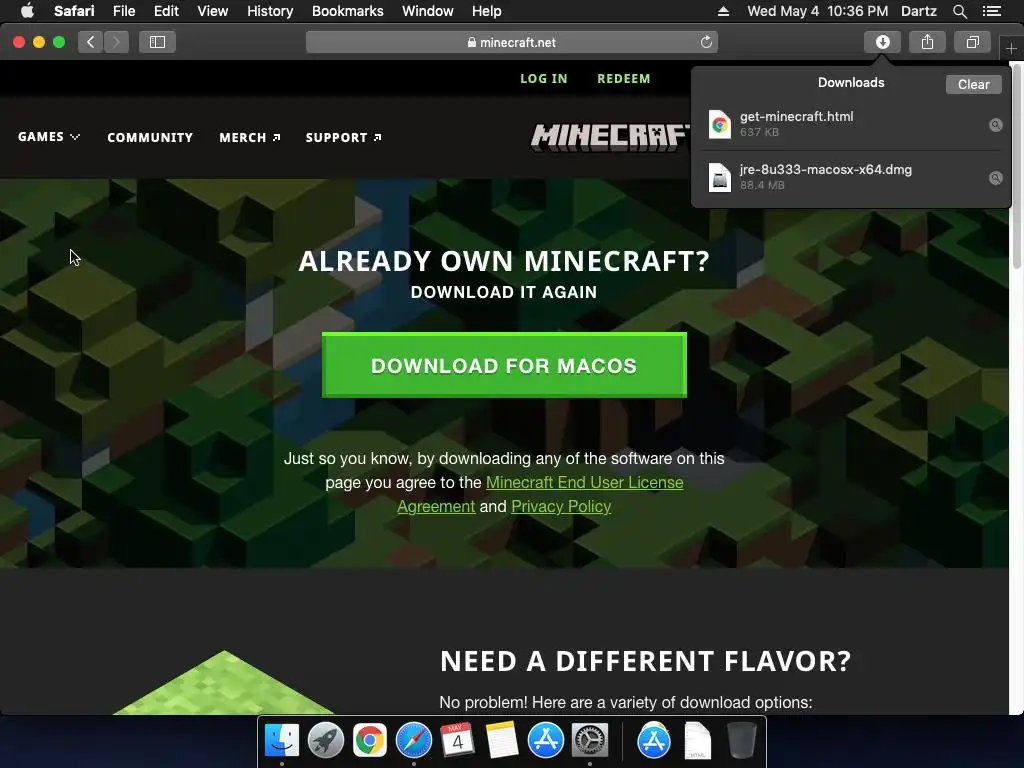This screenshot has height=768, width=1024.
Task: Go back with the Safari back arrow
Action: point(91,42)
